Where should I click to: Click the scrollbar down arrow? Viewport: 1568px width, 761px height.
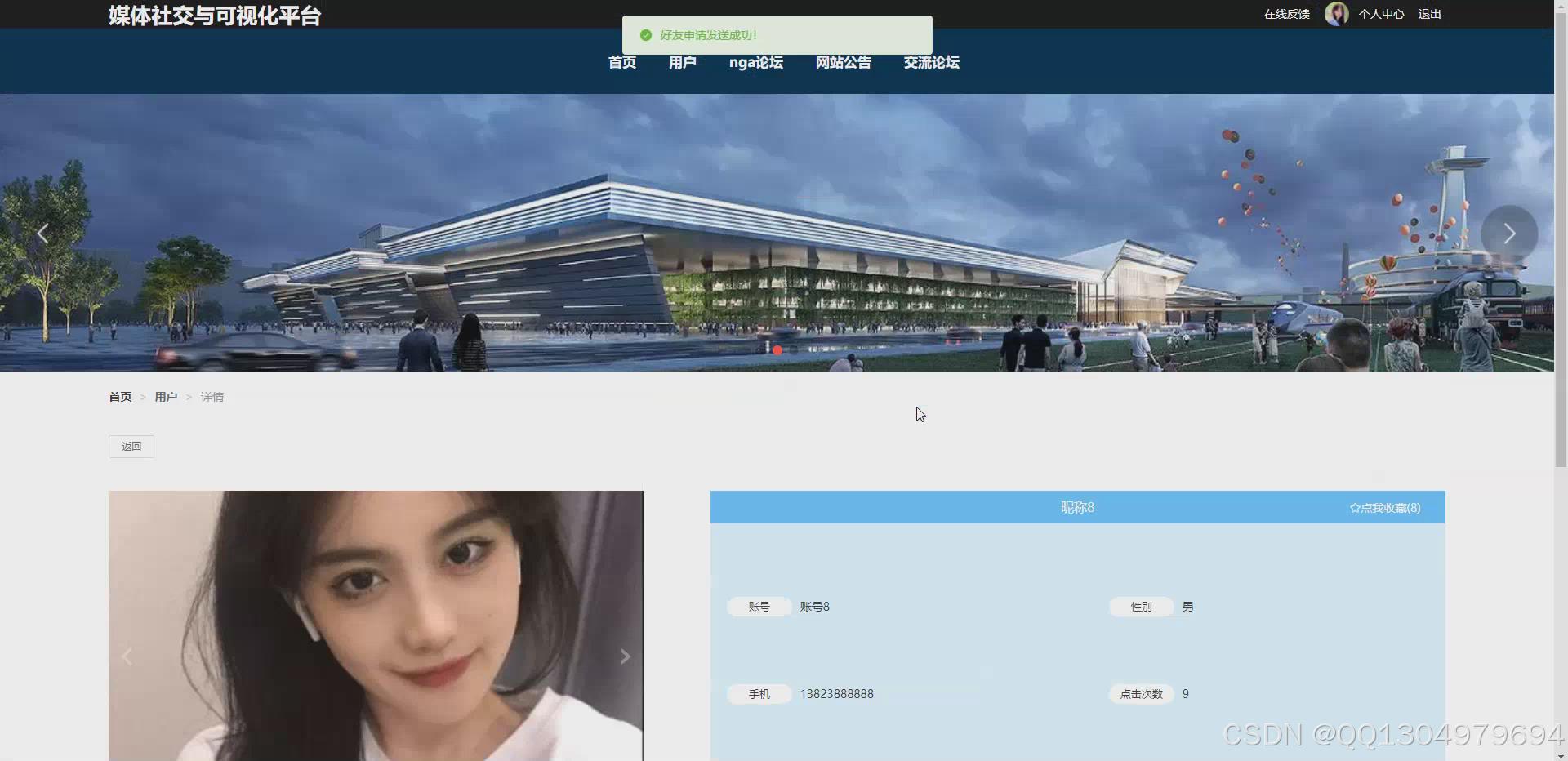click(1561, 755)
